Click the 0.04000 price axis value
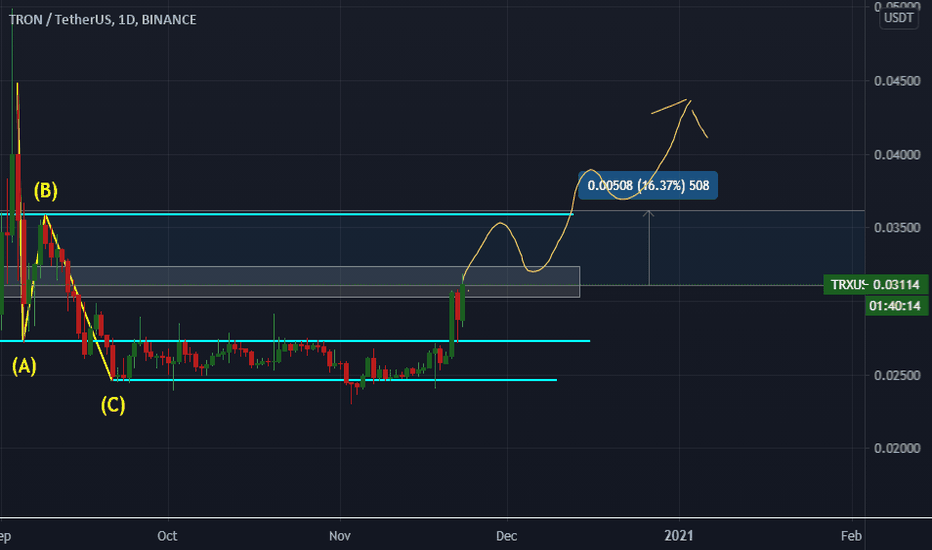The width and height of the screenshot is (932, 550). [x=897, y=155]
